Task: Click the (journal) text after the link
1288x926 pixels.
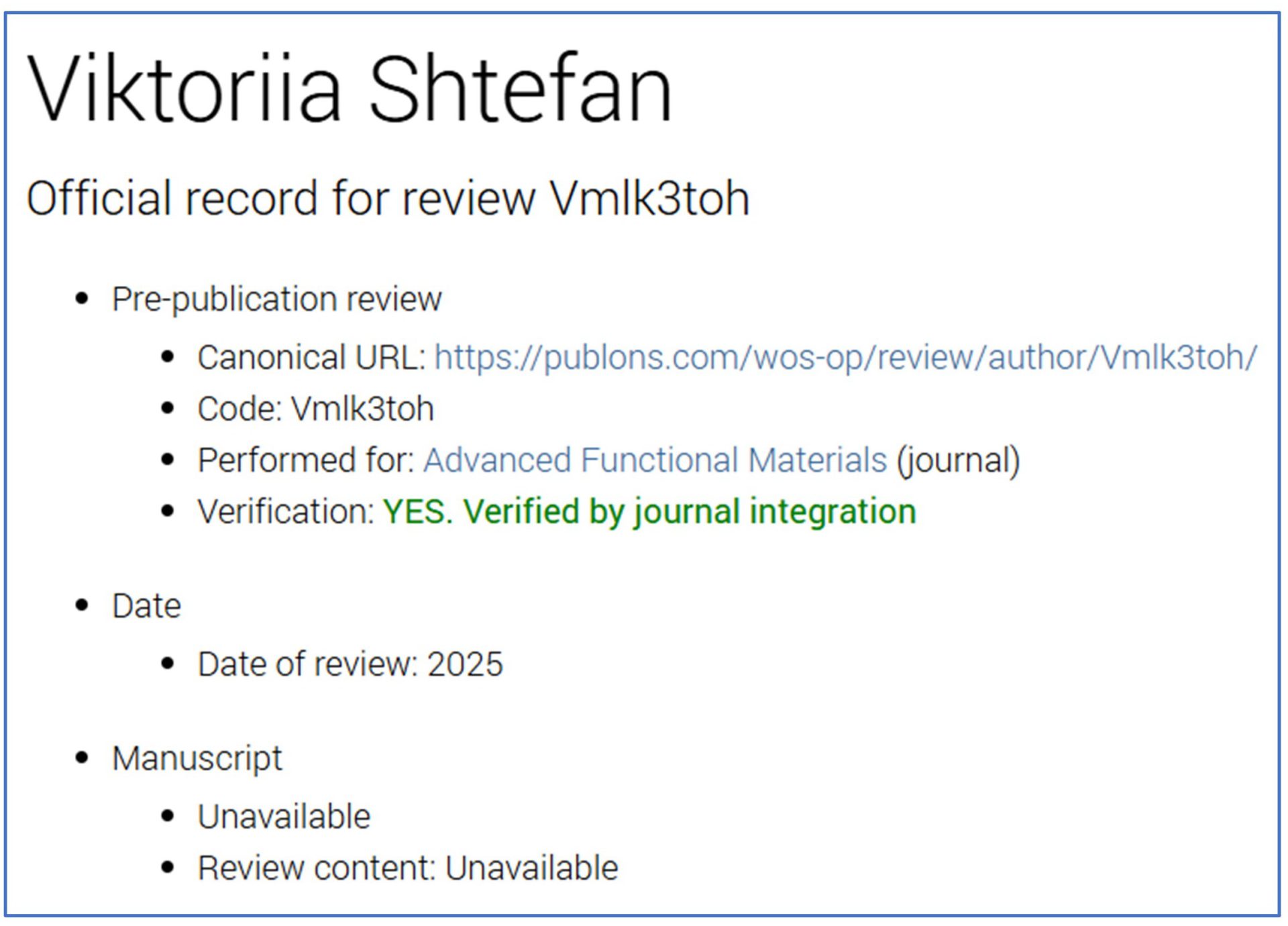Action: [958, 460]
